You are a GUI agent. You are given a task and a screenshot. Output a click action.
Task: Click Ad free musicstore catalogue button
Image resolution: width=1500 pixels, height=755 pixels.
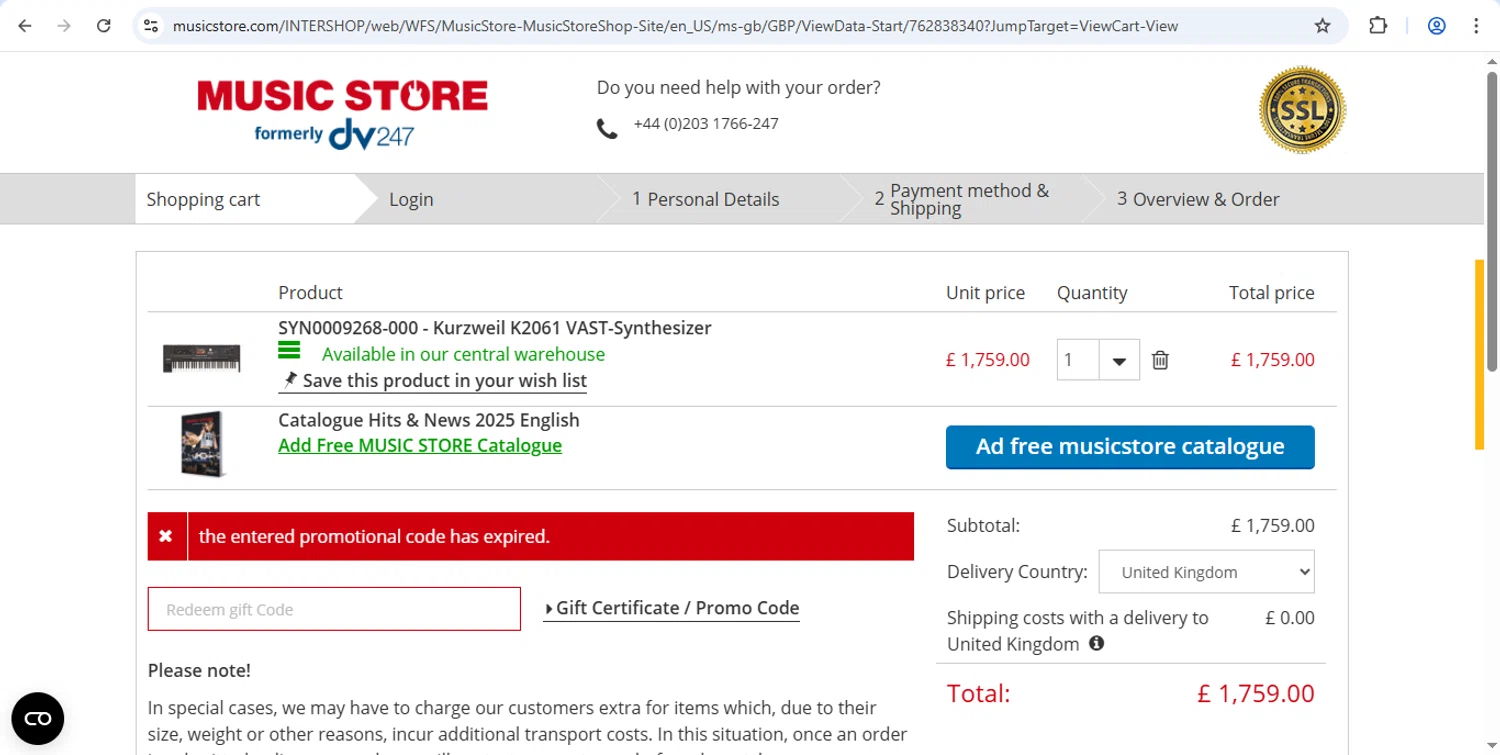click(x=1130, y=447)
